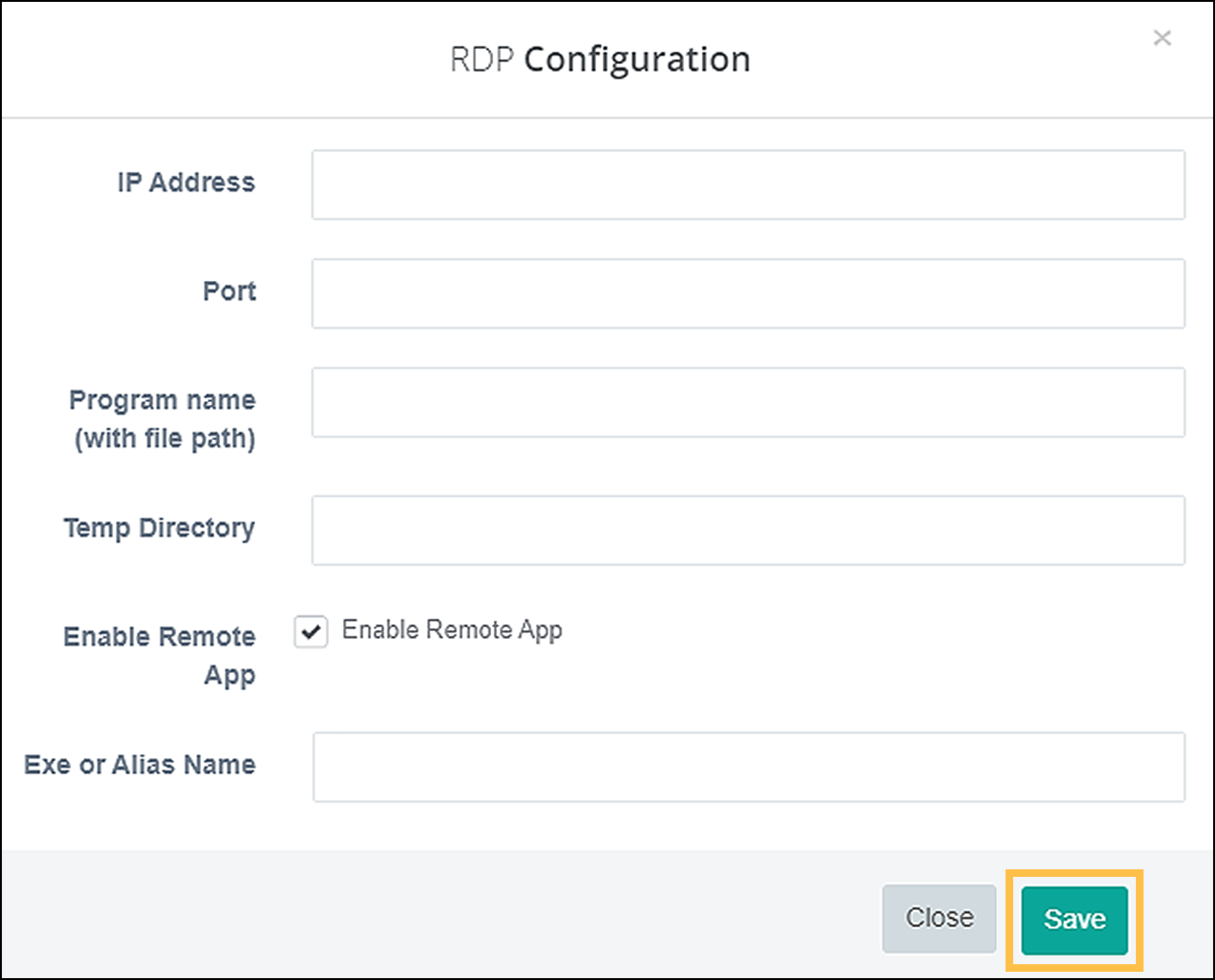The image size is (1215, 980).
Task: Click the Program name file path field
Action: click(747, 403)
